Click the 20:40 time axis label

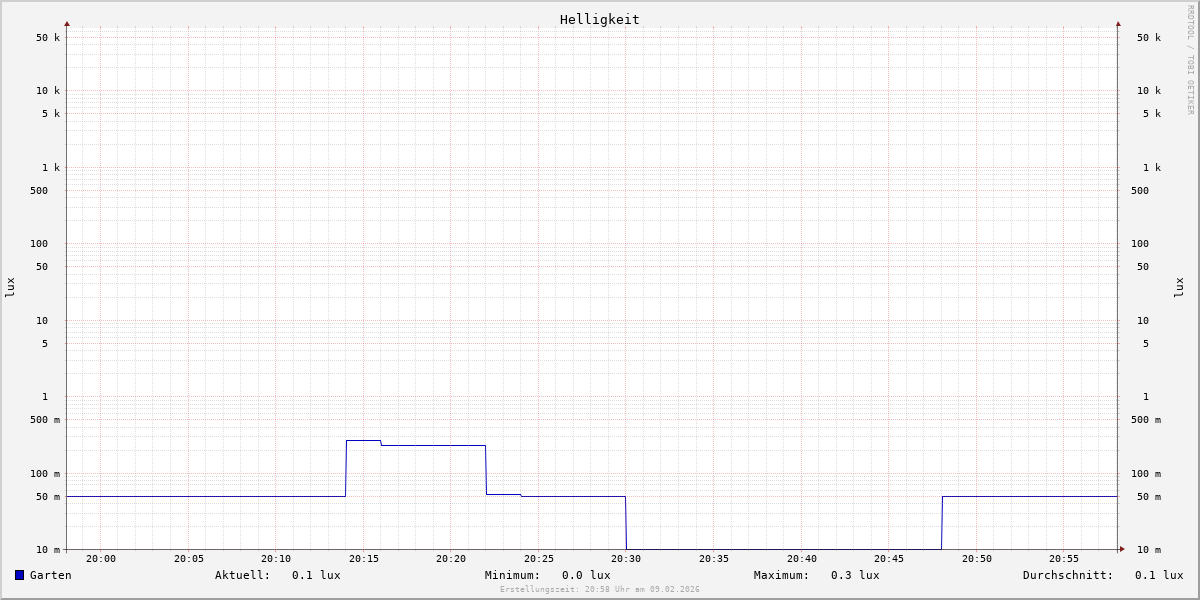click(x=802, y=559)
